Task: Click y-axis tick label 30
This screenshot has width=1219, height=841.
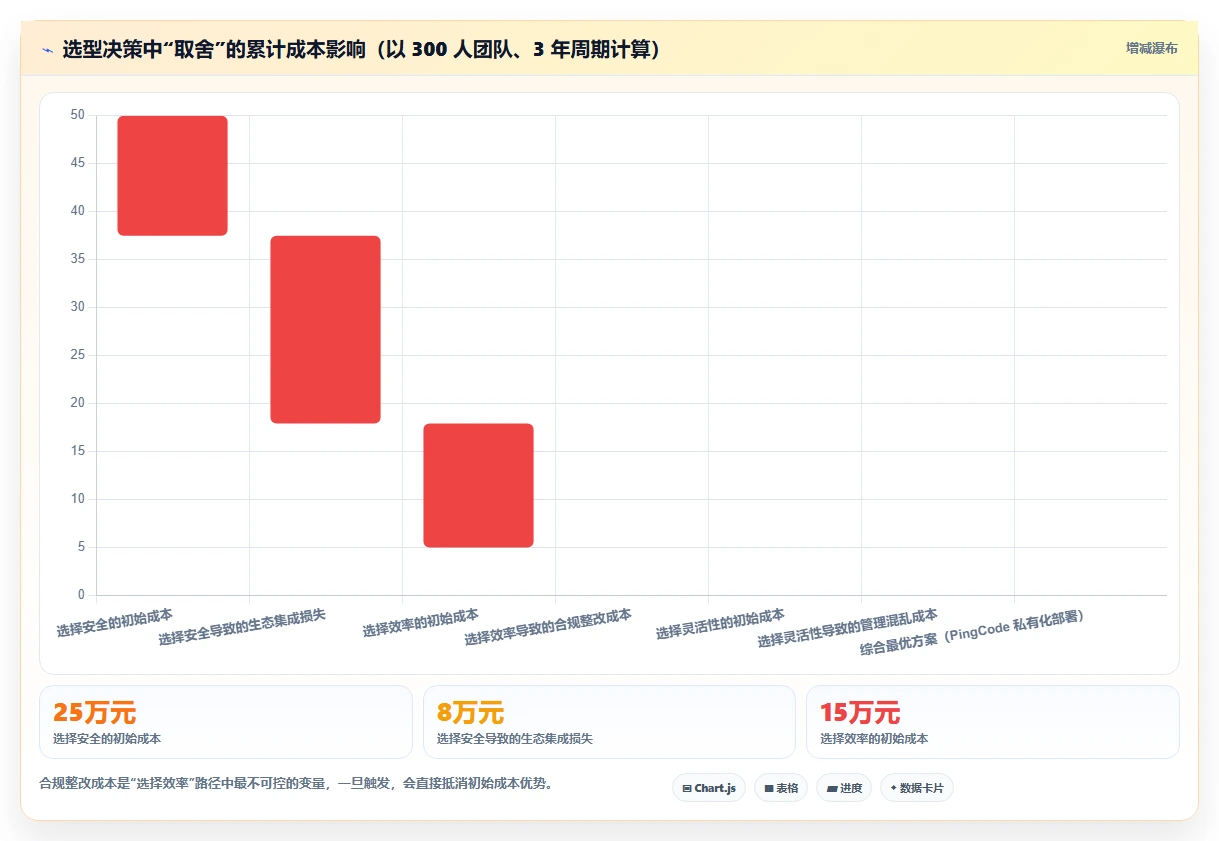Action: pos(78,307)
